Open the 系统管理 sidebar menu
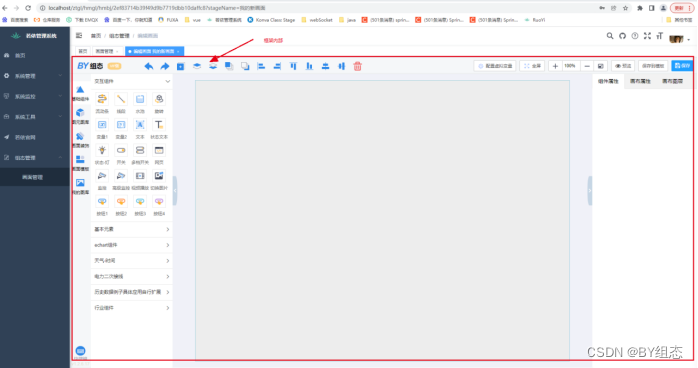 coord(35,76)
